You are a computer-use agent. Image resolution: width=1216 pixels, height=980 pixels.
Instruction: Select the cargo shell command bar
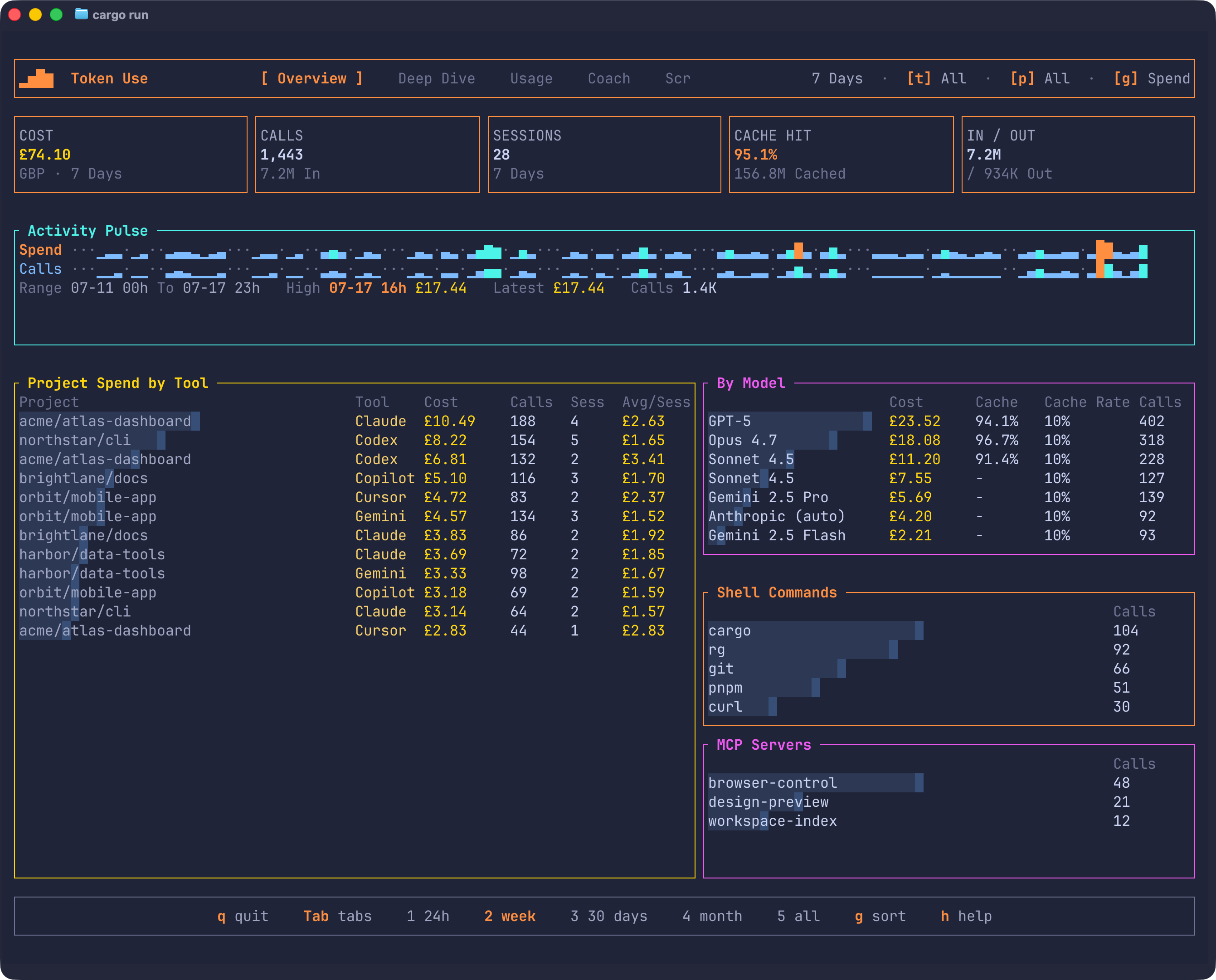pos(816,631)
